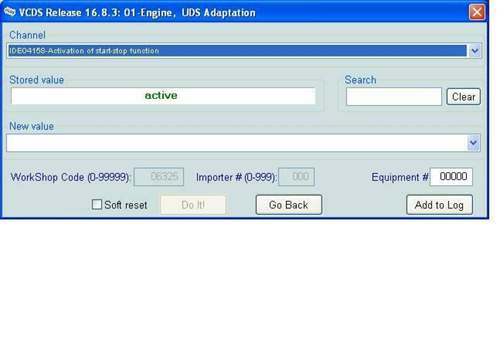
Task: Click the Do It! button
Action: click(193, 205)
